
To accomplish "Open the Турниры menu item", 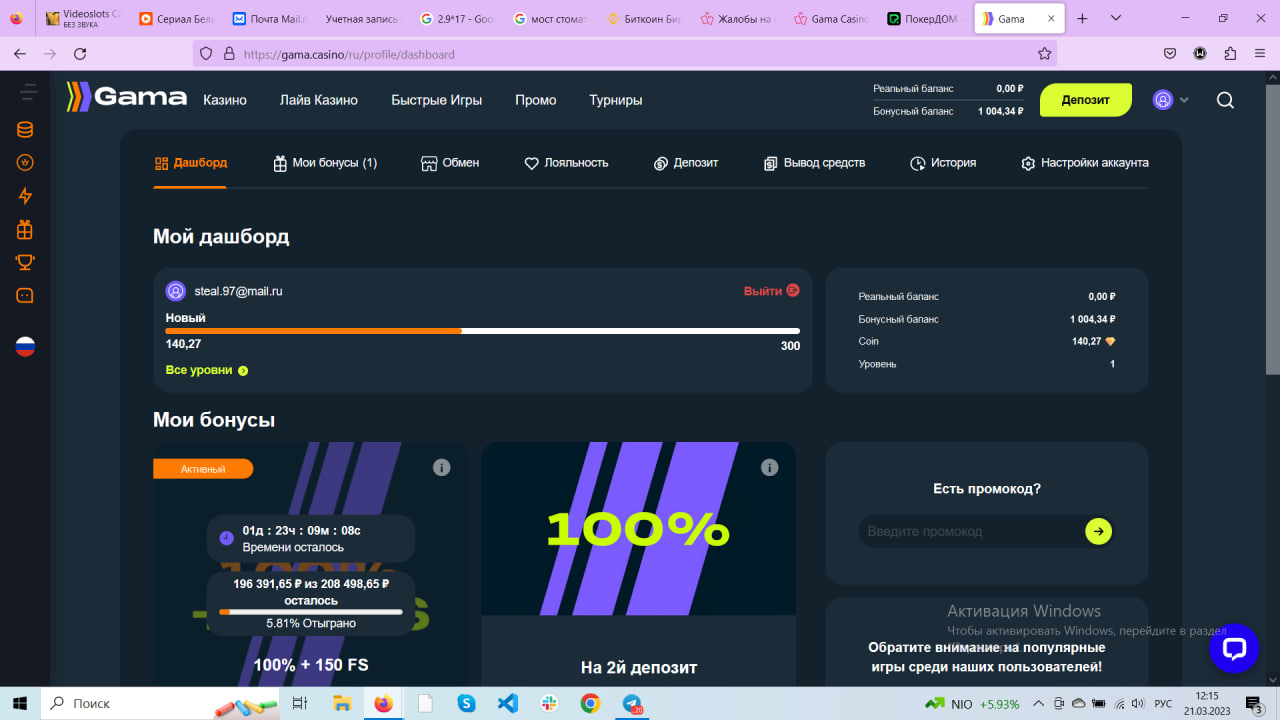I will (x=616, y=100).
